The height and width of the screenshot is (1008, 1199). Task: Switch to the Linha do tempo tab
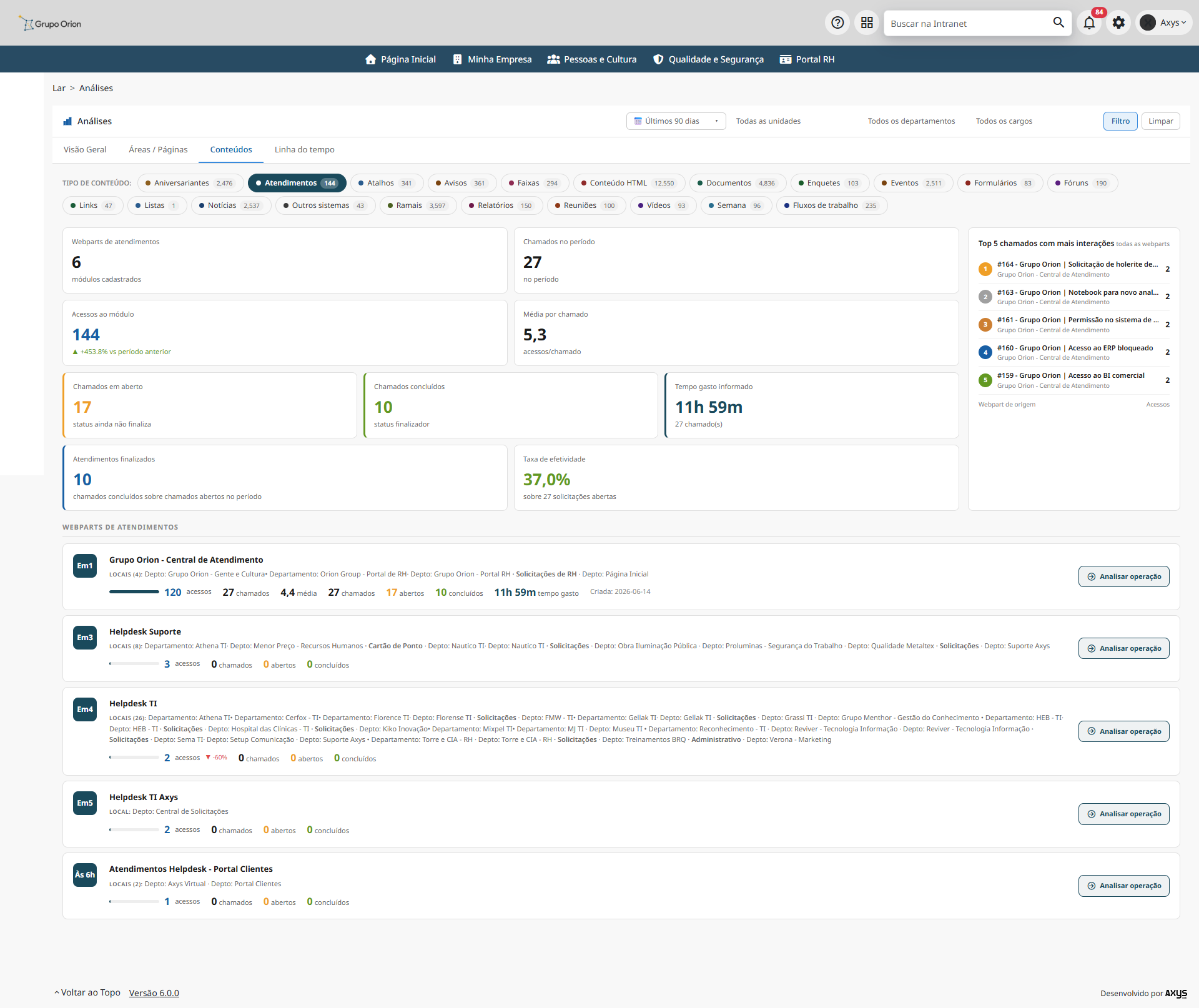[x=305, y=150]
